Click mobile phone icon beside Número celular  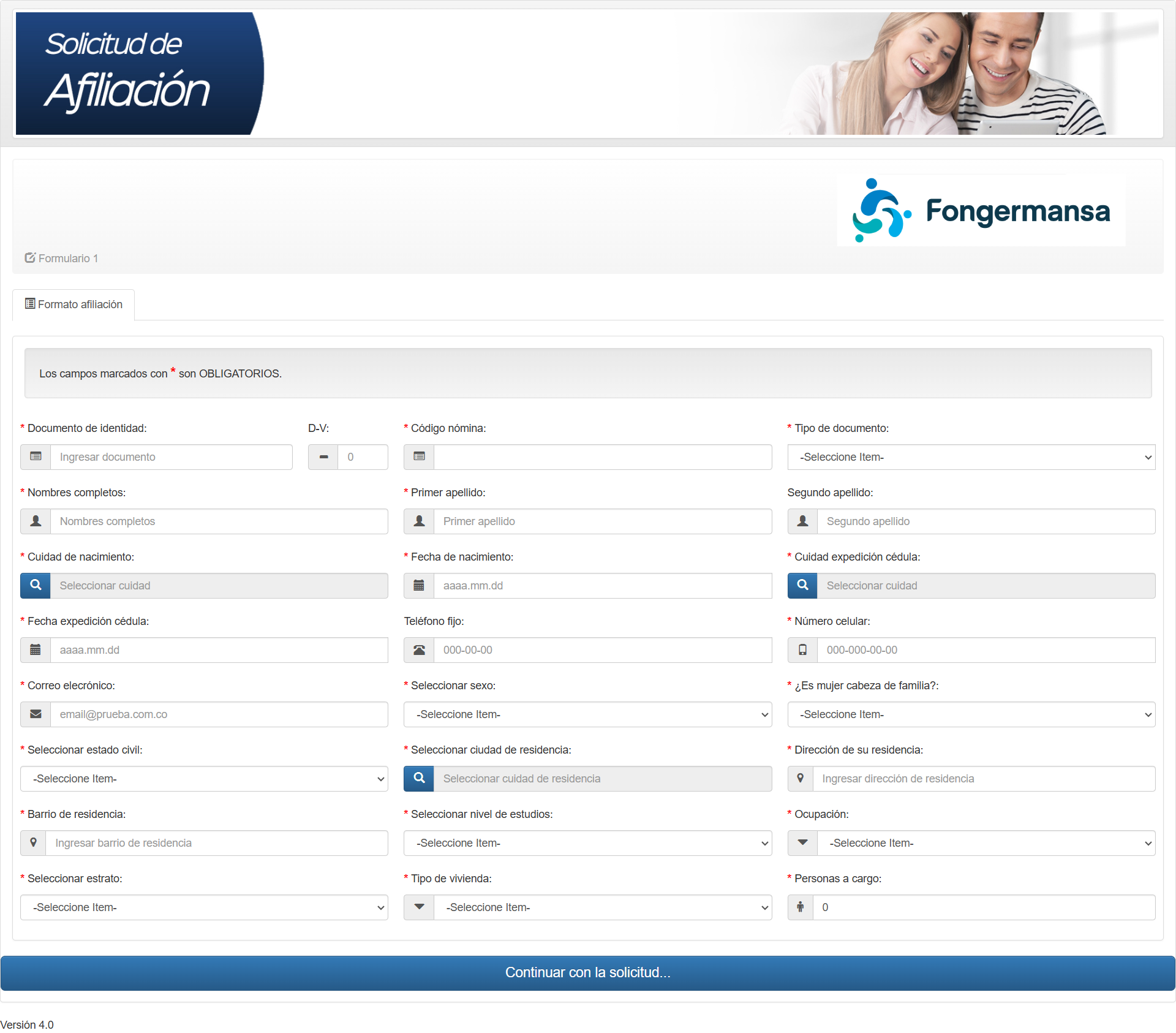(x=802, y=650)
